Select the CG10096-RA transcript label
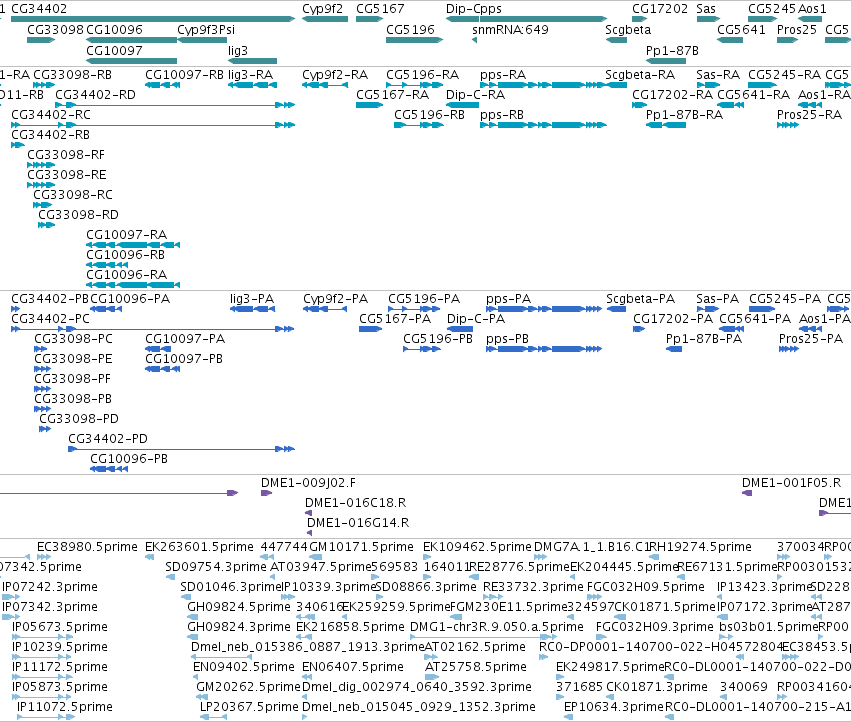This screenshot has height=722, width=851. coord(126,275)
